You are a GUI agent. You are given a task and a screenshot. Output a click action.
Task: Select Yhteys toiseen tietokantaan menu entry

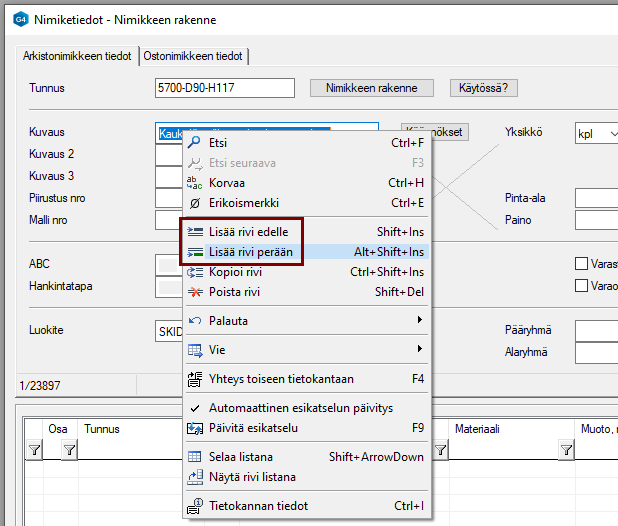tap(281, 379)
